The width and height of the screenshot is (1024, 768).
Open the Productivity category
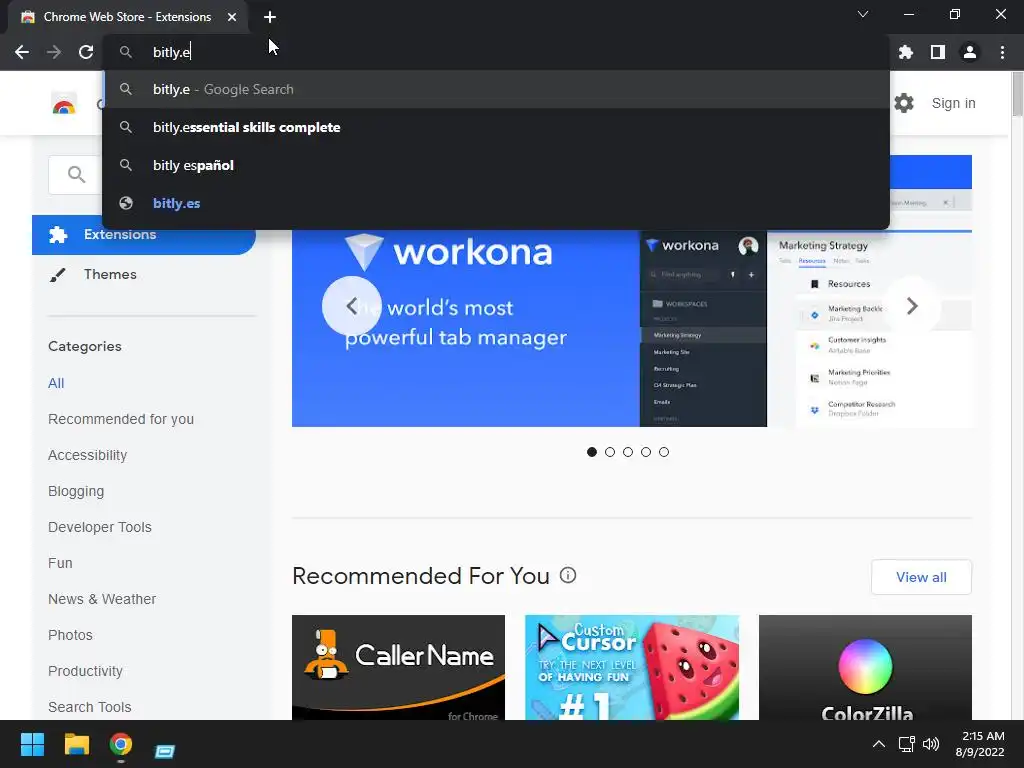(x=86, y=671)
